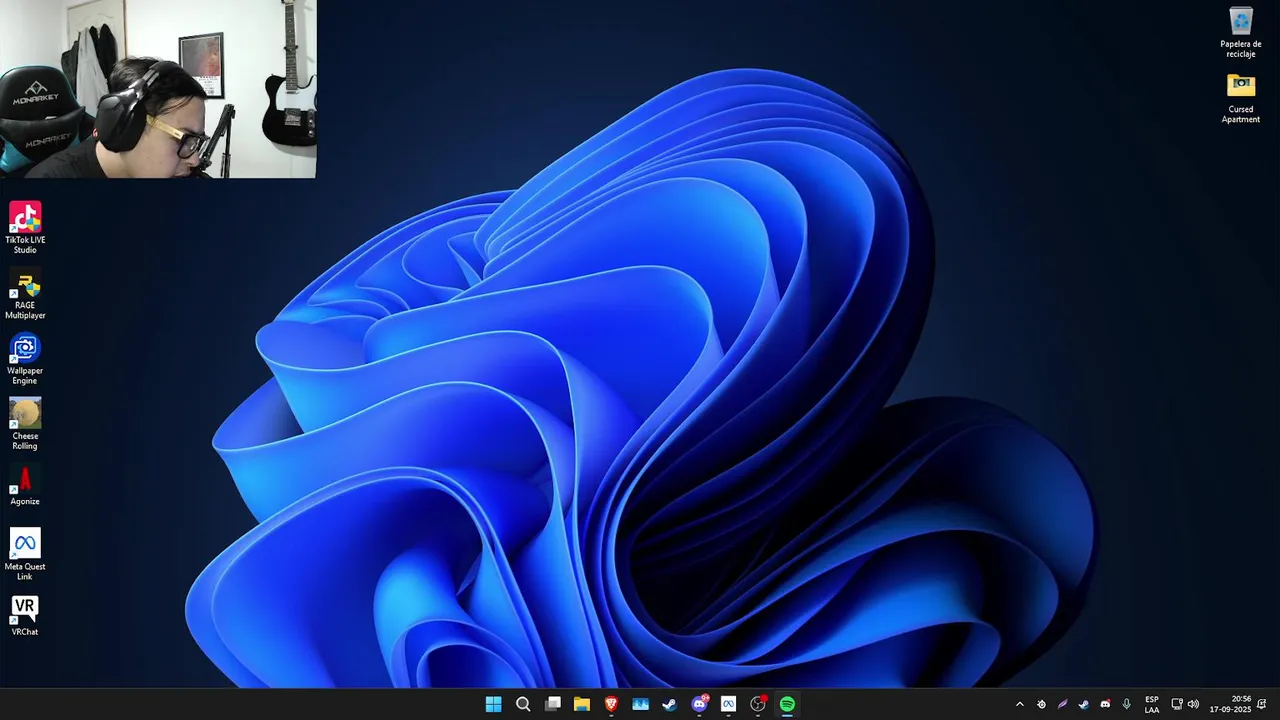
Task: Click the purple feather tray icon
Action: coord(1062,704)
